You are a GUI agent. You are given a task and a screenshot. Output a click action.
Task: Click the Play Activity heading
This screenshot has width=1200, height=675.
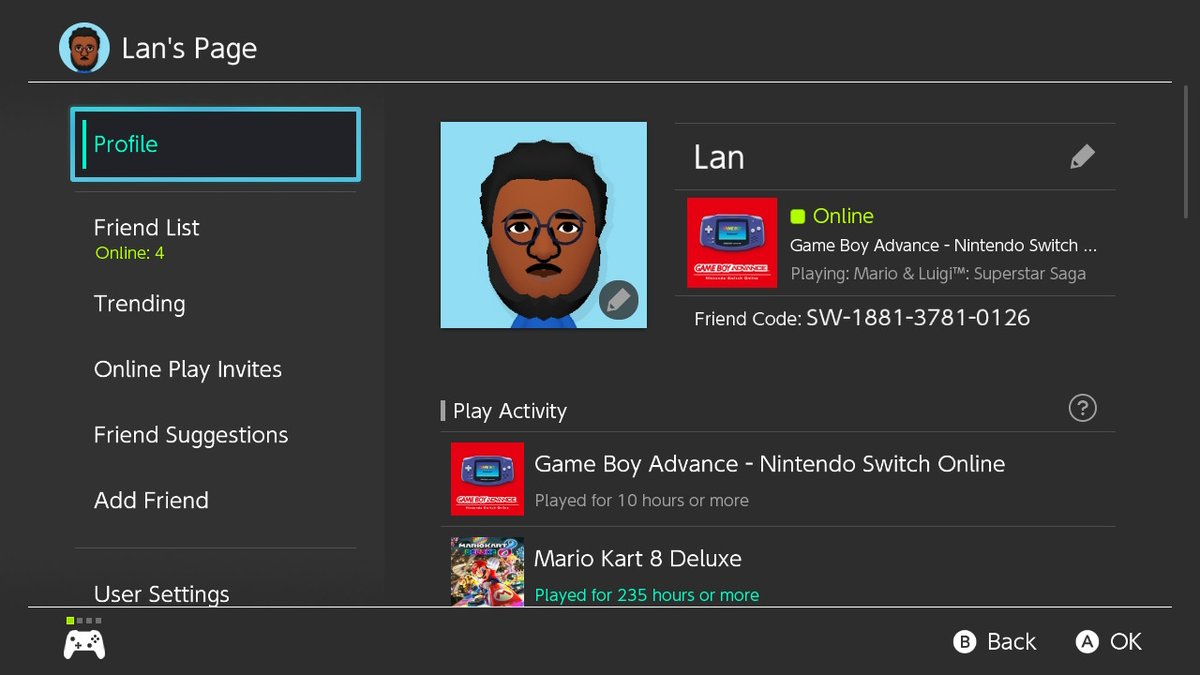pyautogui.click(x=509, y=411)
